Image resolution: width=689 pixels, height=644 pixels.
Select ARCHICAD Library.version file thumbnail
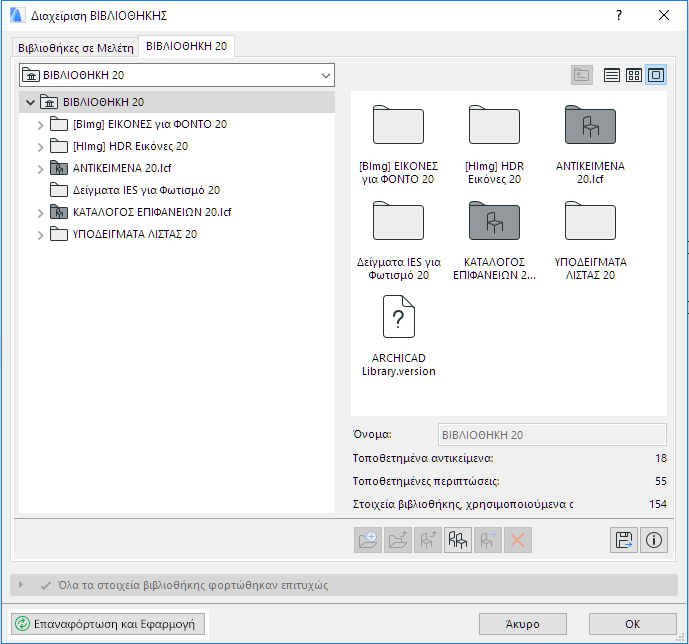[399, 317]
